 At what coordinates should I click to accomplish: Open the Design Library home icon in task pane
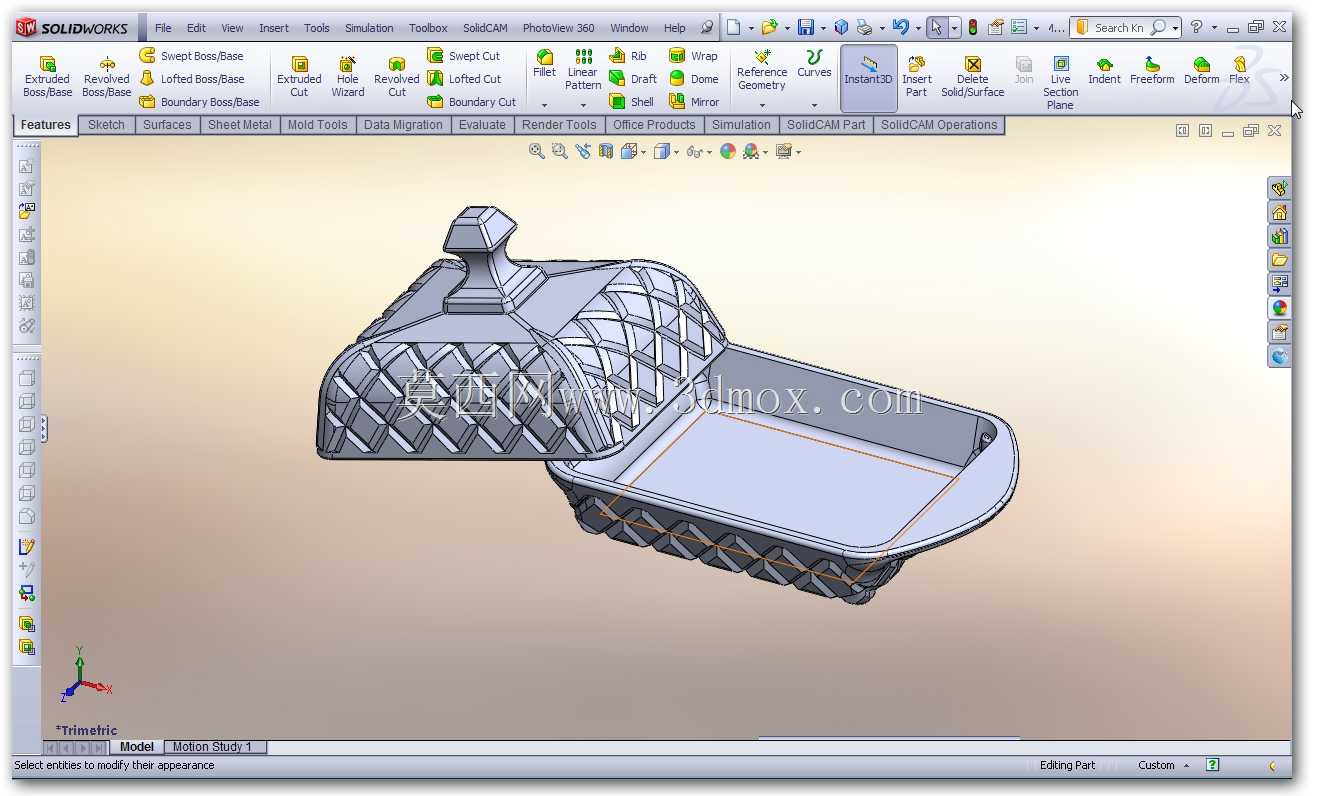click(x=1279, y=212)
